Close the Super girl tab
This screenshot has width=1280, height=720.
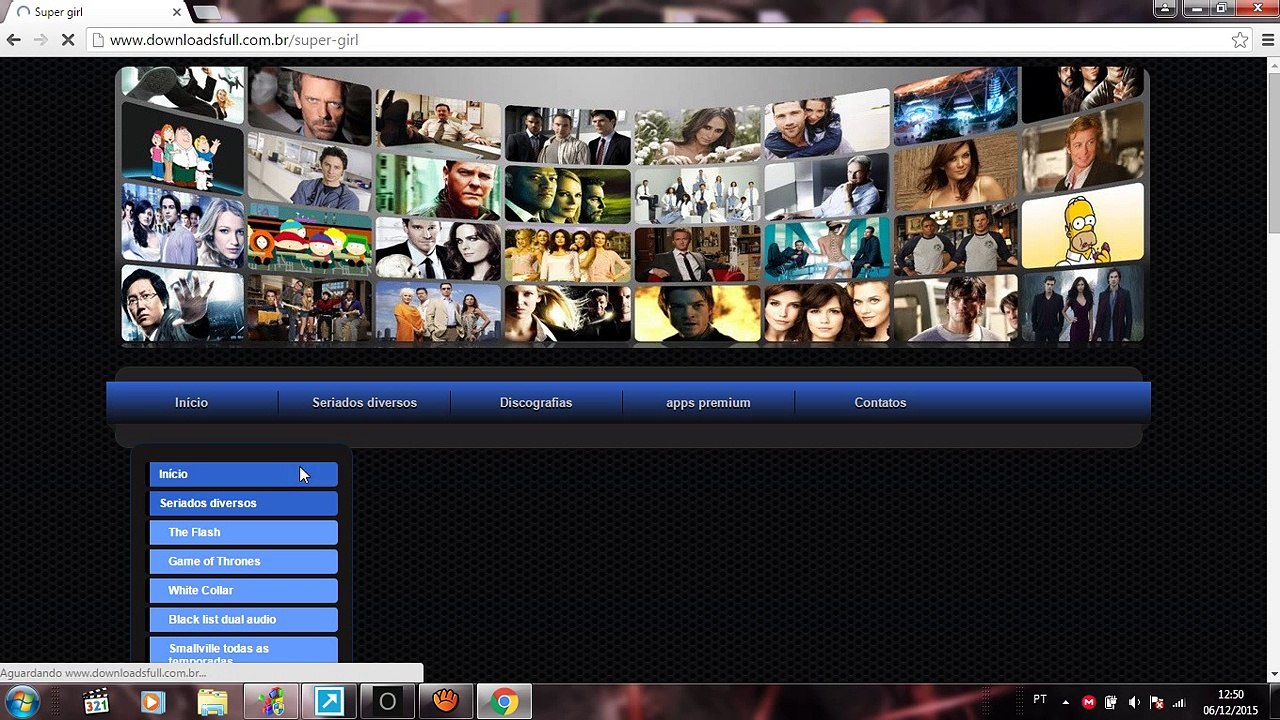(x=177, y=12)
